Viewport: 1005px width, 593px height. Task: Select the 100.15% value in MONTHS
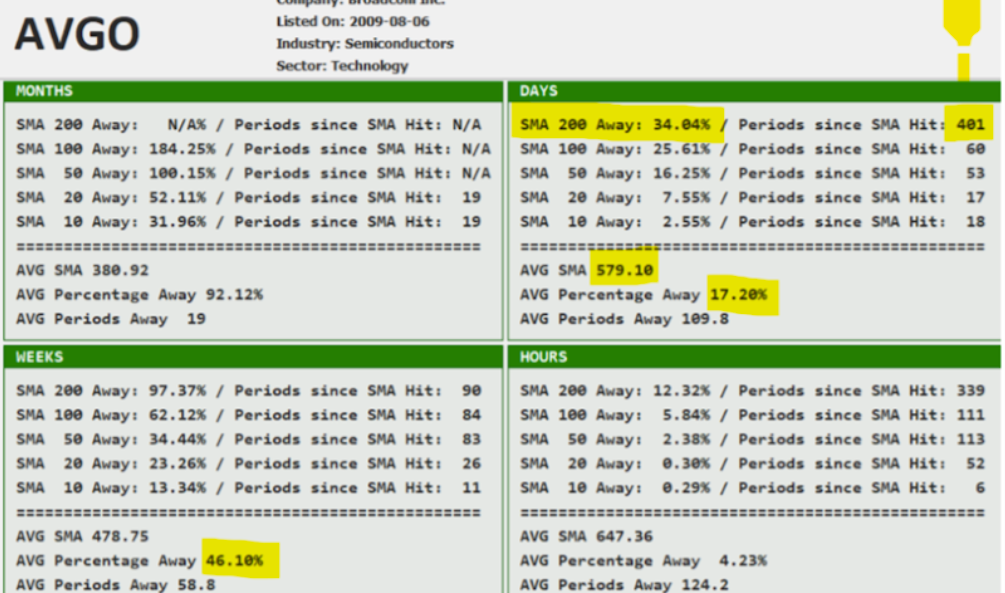(x=182, y=174)
